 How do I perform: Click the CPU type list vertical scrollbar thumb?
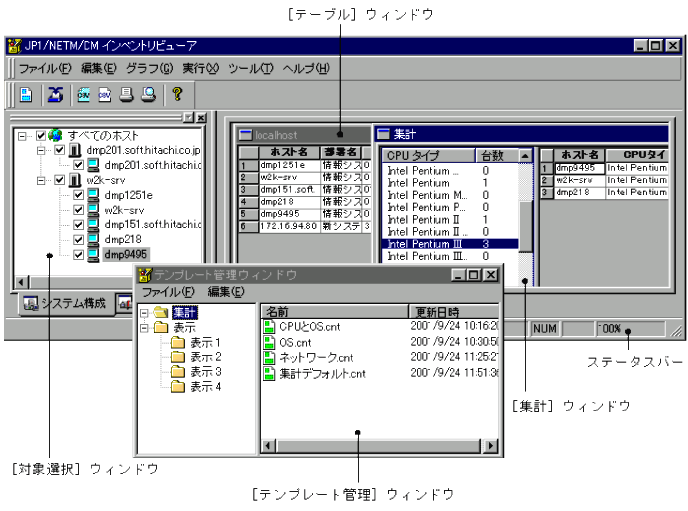[x=526, y=227]
